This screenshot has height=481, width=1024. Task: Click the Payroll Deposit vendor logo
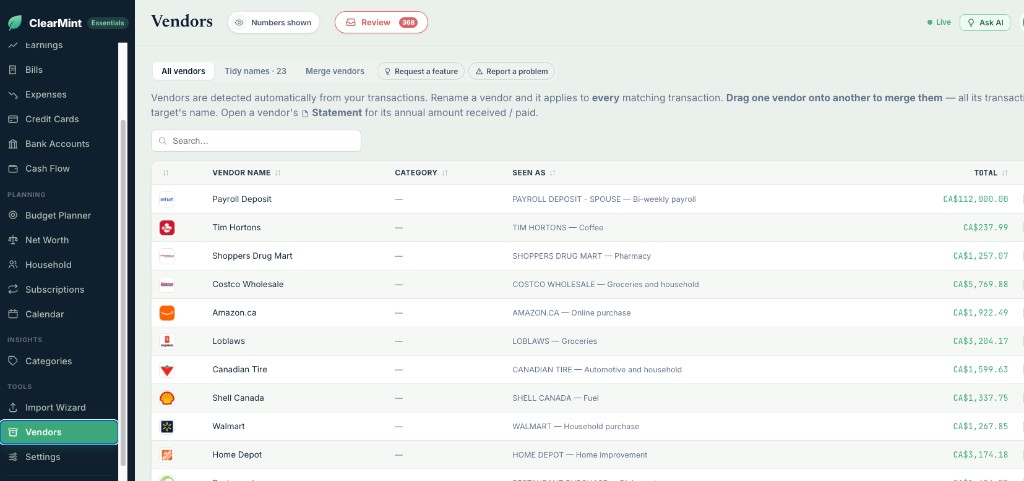tap(167, 199)
